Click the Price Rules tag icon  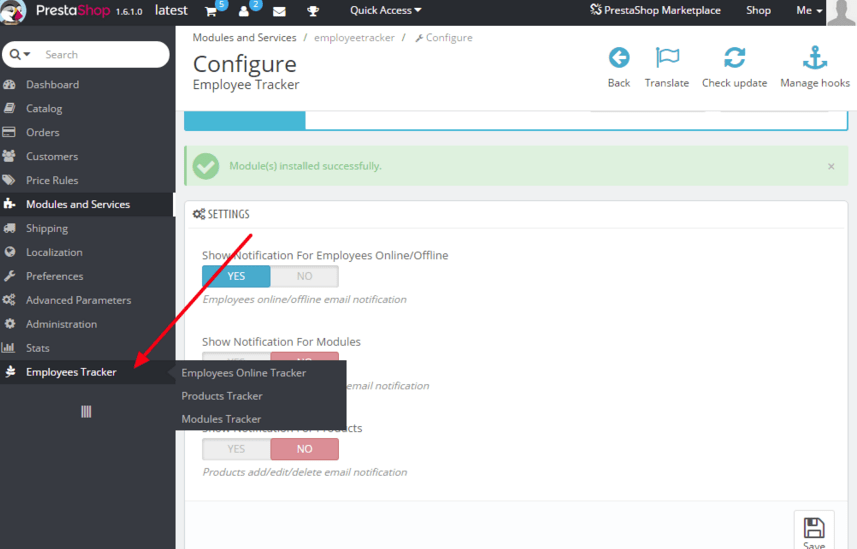9,180
